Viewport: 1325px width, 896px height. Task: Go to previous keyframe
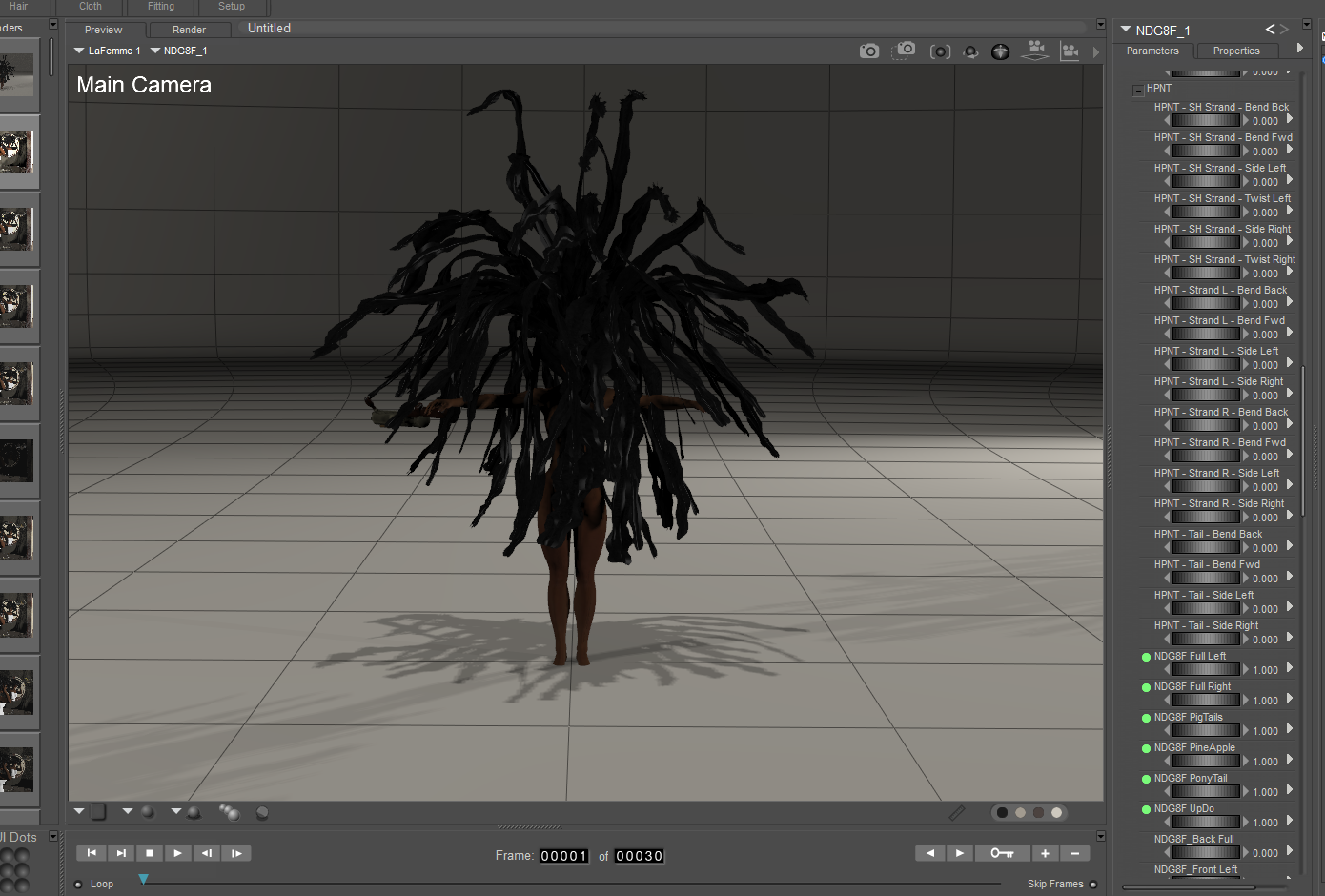pyautogui.click(x=929, y=853)
